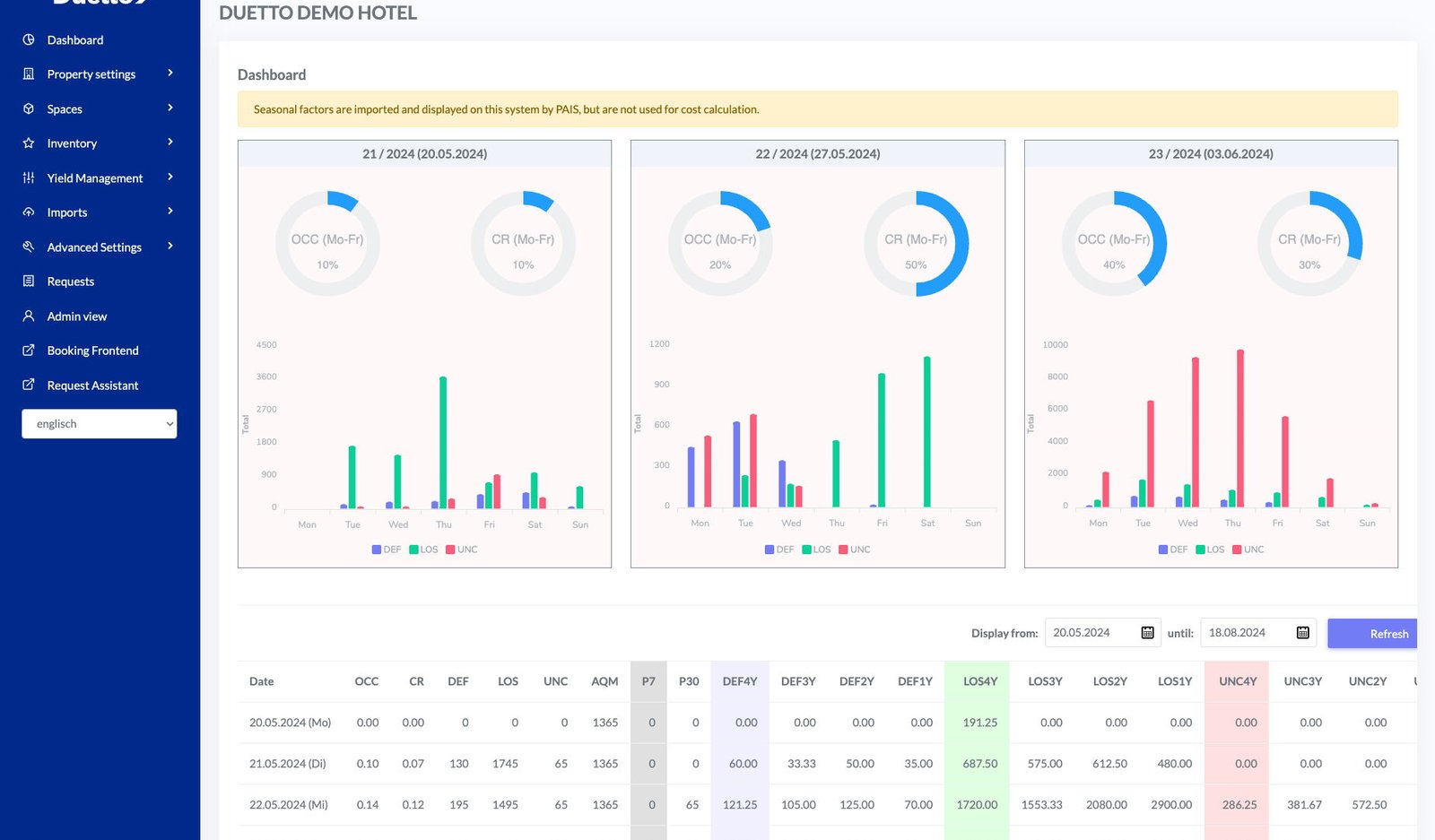Expand Imports submenu chevron

pos(170,212)
